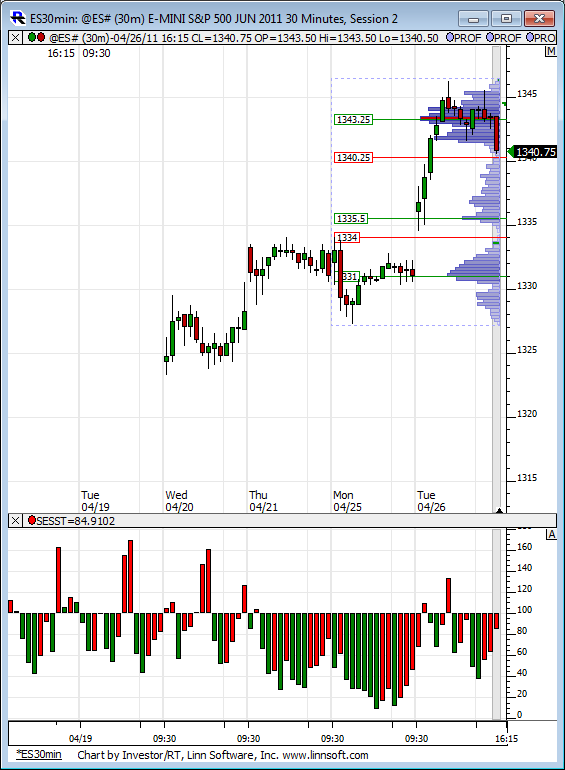565x770 pixels.
Task: Select the second PROF indicator marker
Action: click(x=490, y=37)
